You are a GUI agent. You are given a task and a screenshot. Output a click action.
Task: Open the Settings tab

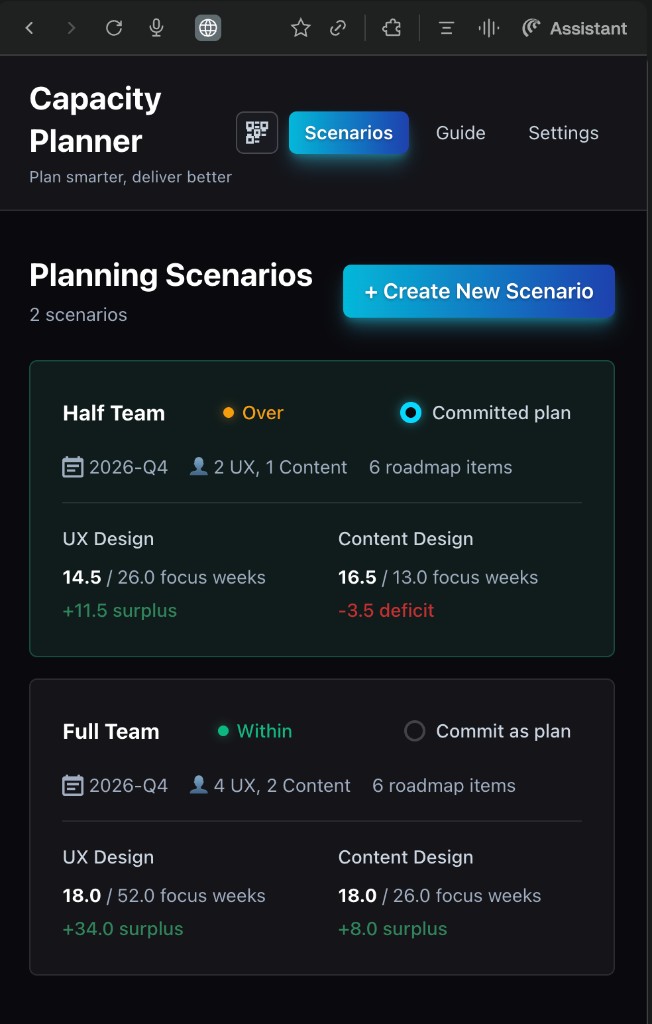point(563,132)
